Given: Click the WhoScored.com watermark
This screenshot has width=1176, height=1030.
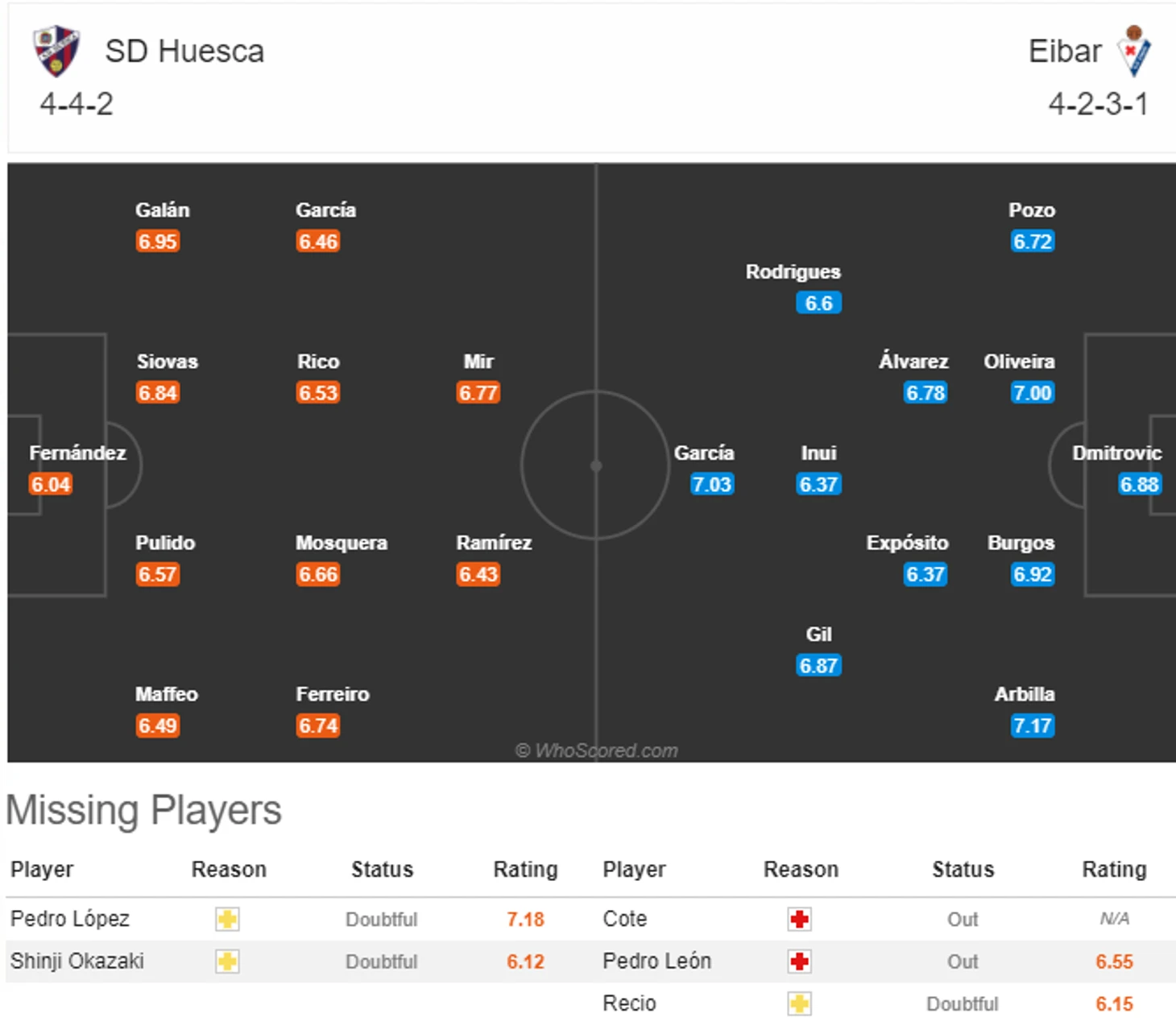Looking at the screenshot, I should pos(596,751).
